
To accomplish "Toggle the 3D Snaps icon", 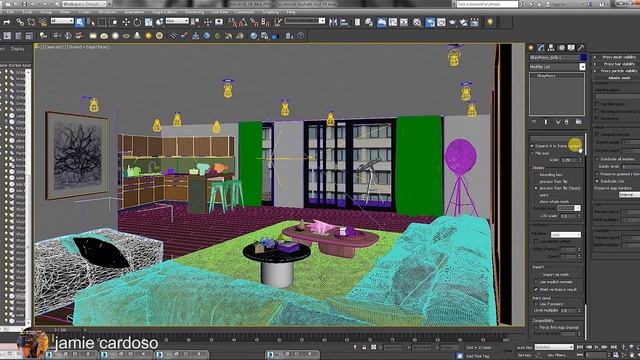I will (232, 22).
